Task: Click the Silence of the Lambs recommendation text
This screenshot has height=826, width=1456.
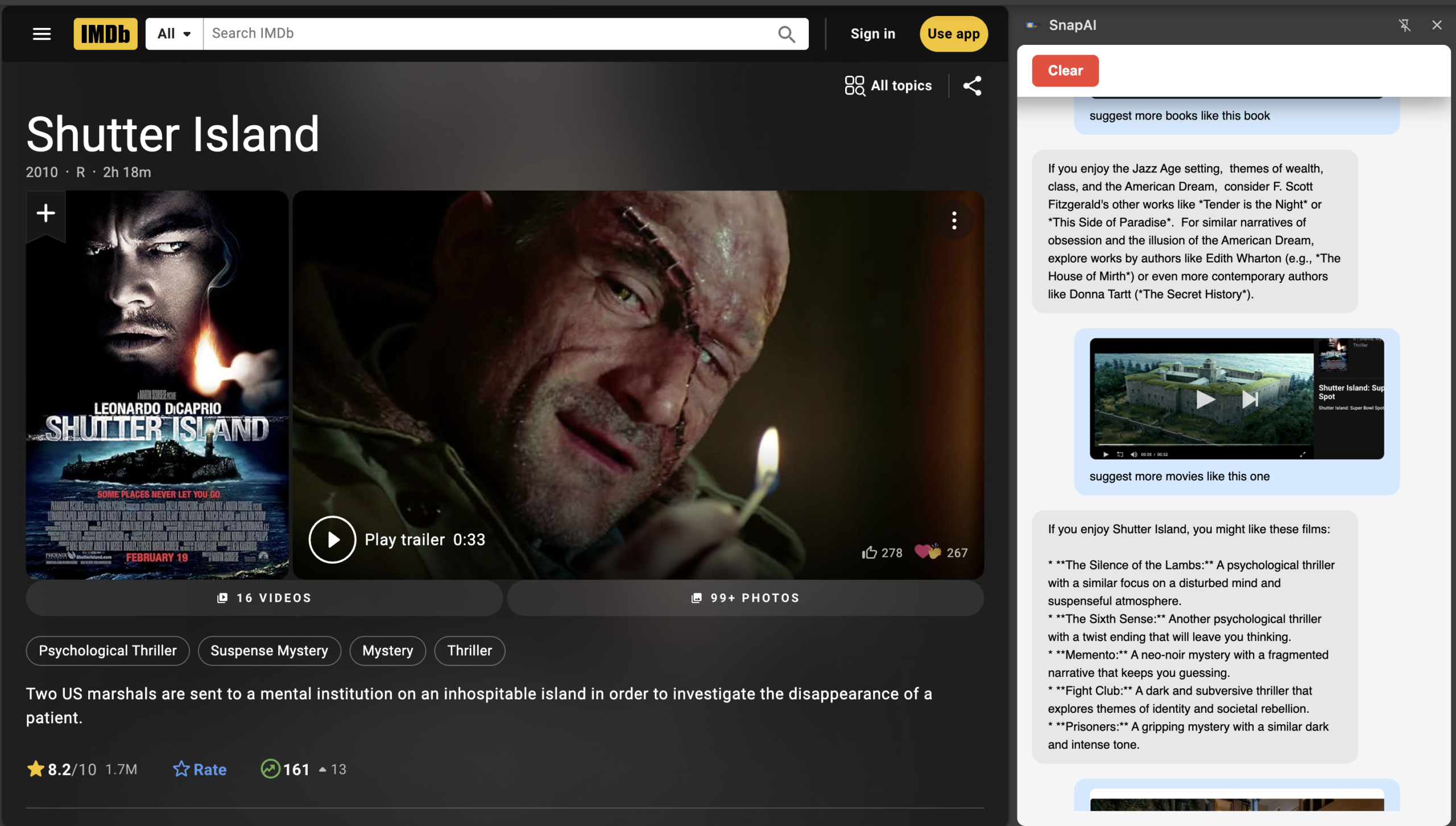Action: pos(1191,583)
